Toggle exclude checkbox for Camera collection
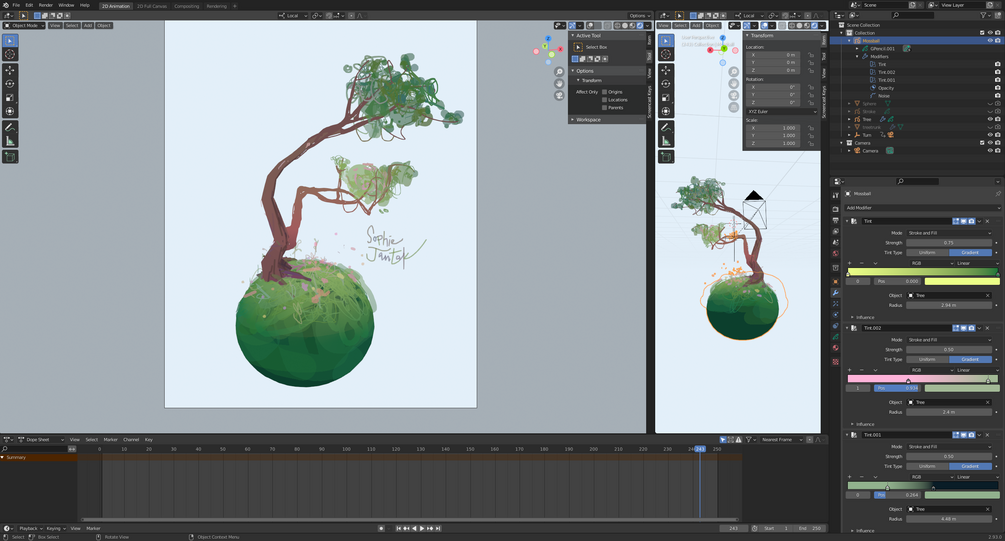 (x=982, y=143)
